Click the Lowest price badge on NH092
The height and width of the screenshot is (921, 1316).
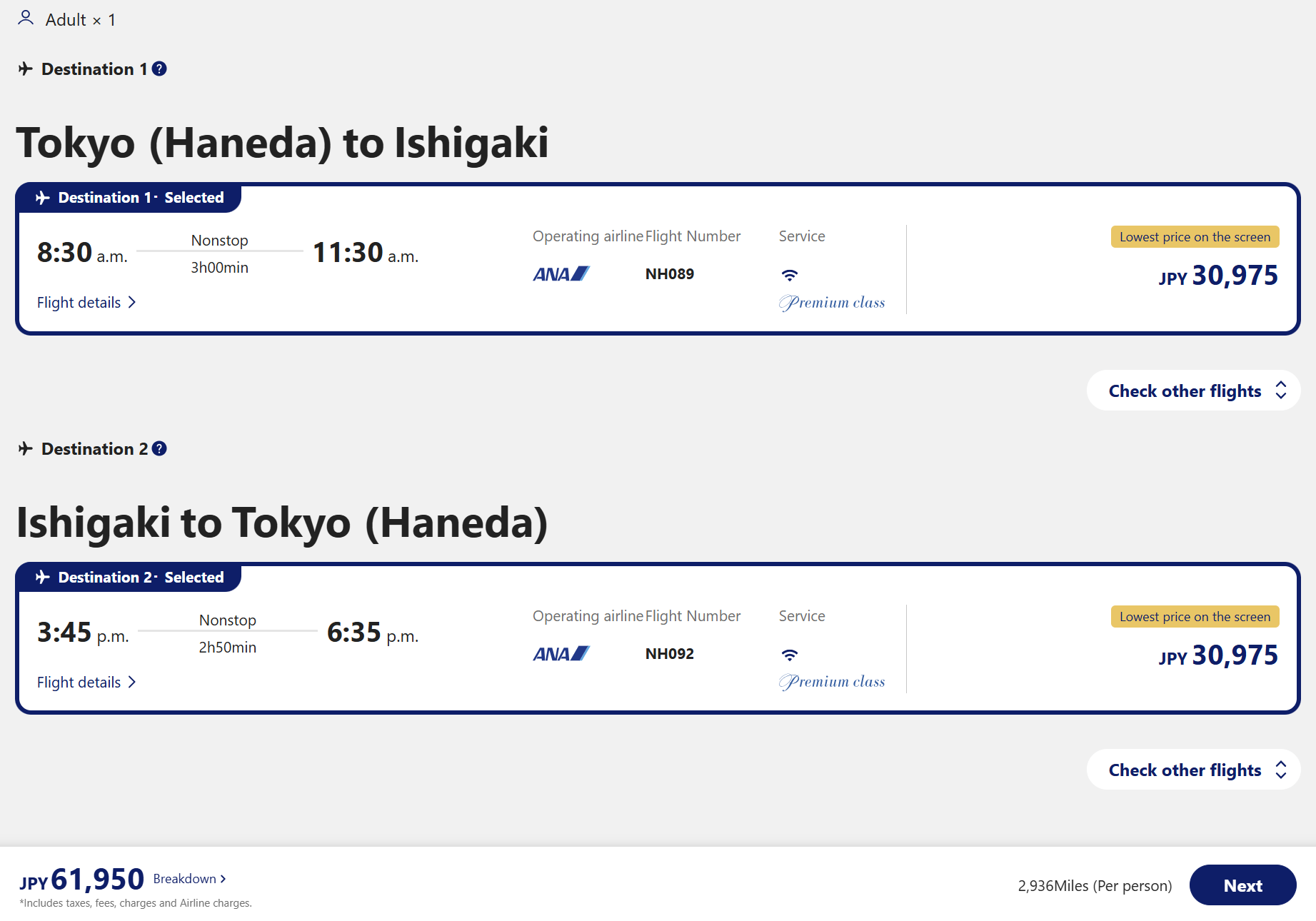tap(1195, 617)
